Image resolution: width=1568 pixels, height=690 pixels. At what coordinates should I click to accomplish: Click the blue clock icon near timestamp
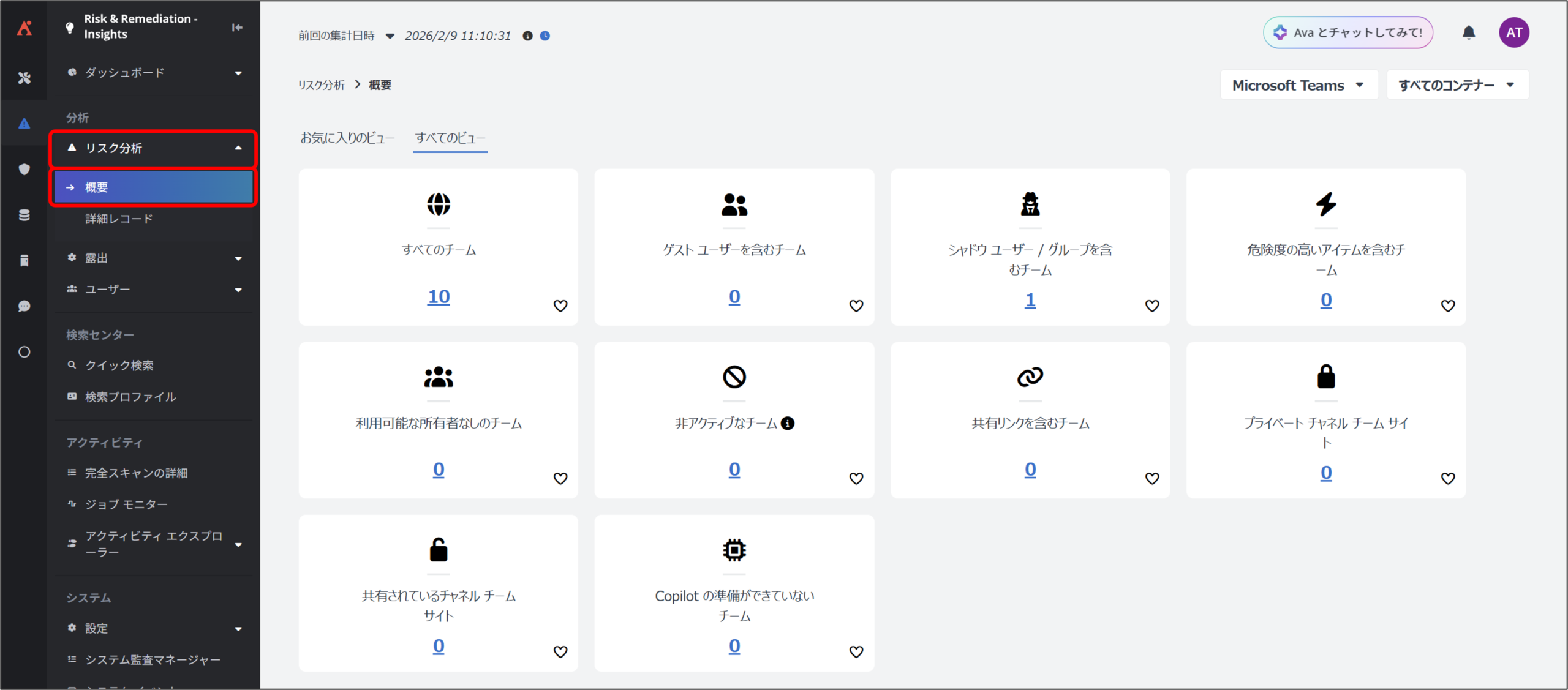[x=545, y=36]
